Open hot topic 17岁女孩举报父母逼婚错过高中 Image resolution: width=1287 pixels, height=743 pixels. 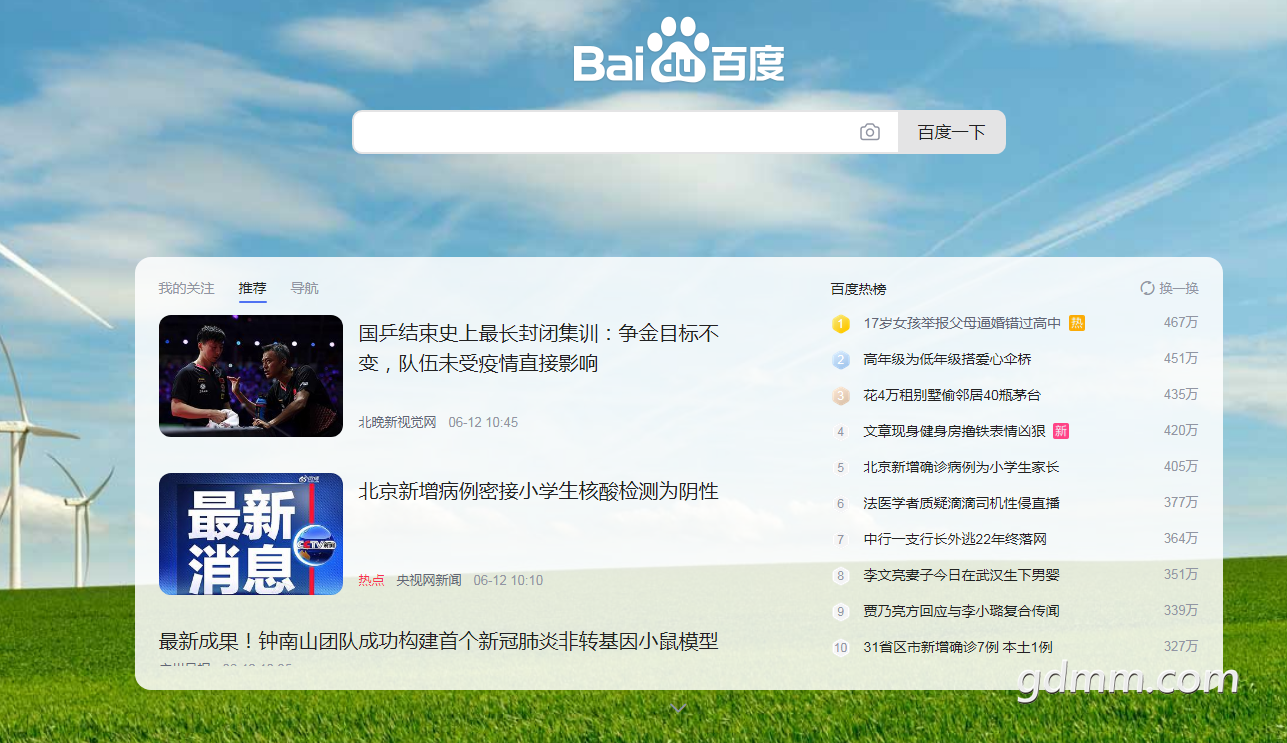(x=962, y=323)
